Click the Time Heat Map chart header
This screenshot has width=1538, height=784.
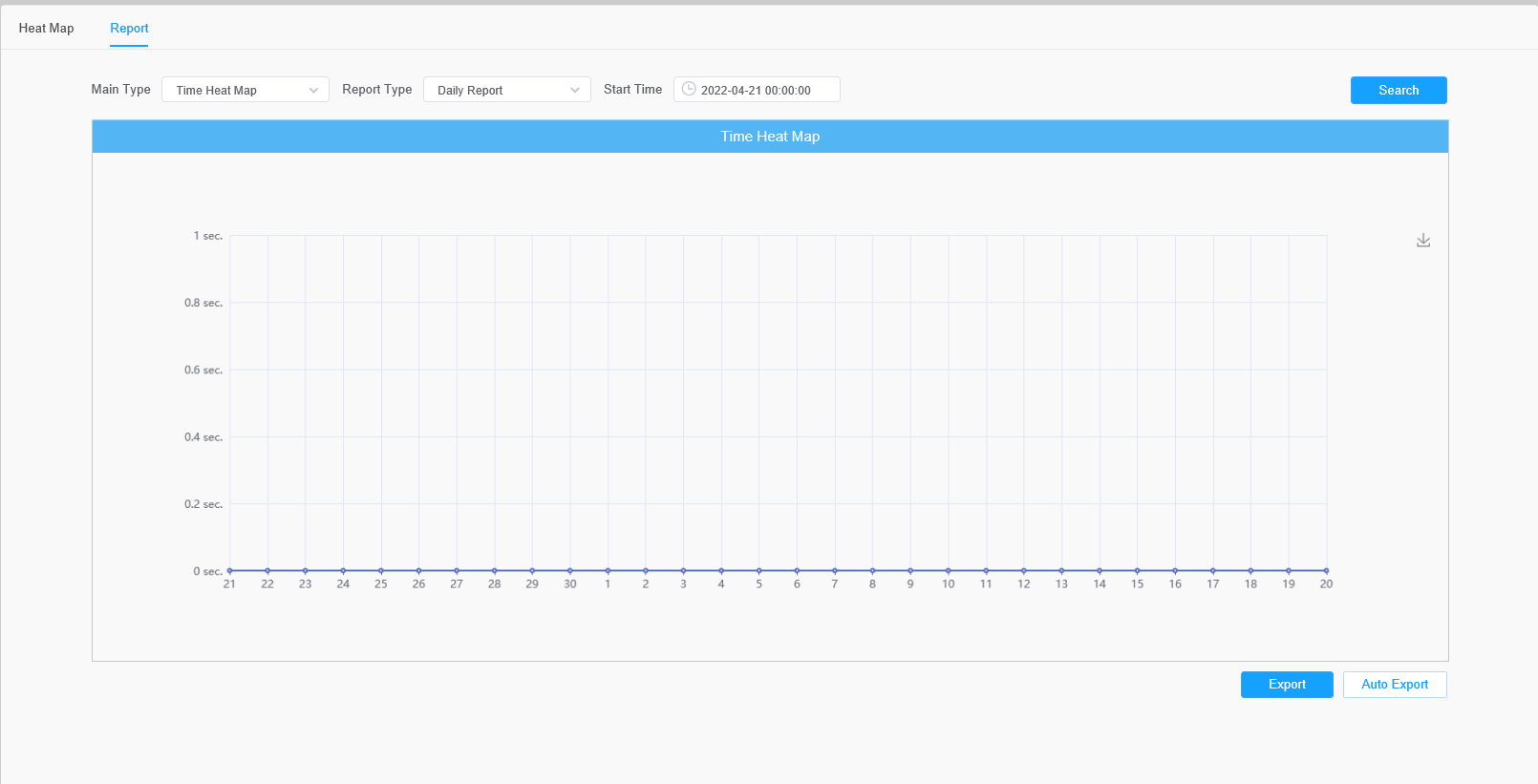tap(770, 137)
